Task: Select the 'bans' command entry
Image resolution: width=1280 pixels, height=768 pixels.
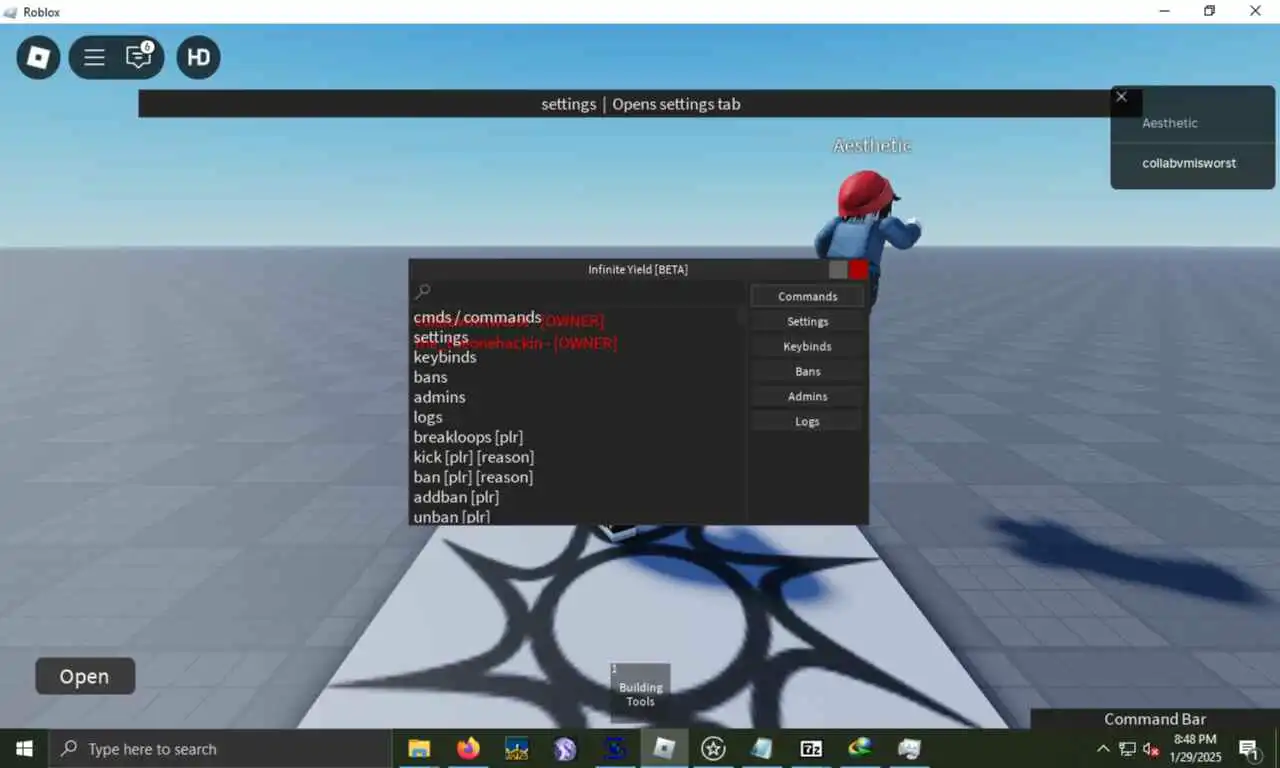Action: coord(430,377)
